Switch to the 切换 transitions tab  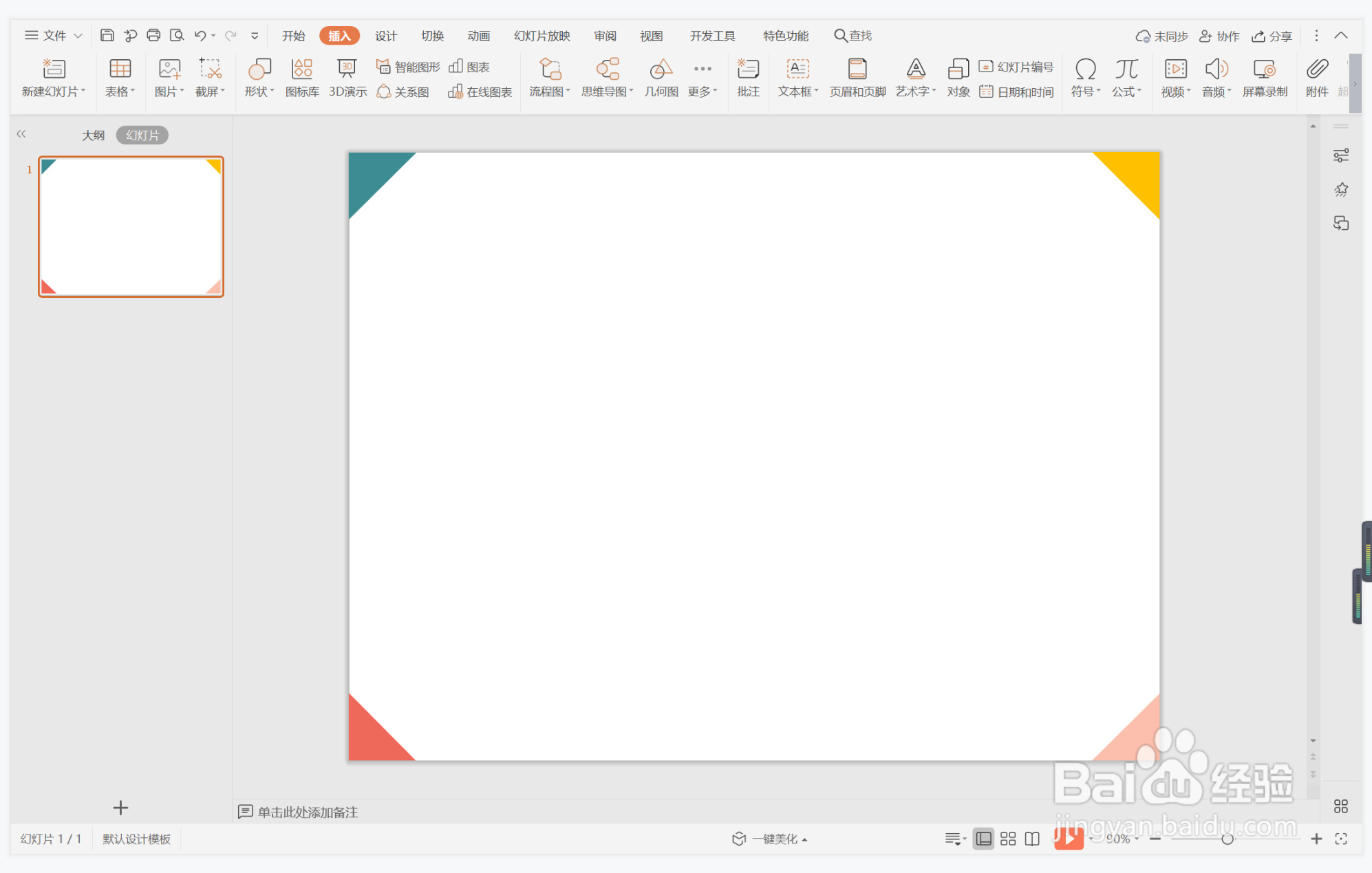coord(433,36)
